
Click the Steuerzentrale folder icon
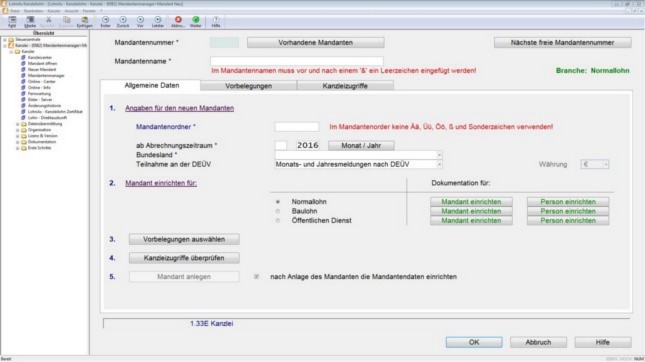(11, 39)
